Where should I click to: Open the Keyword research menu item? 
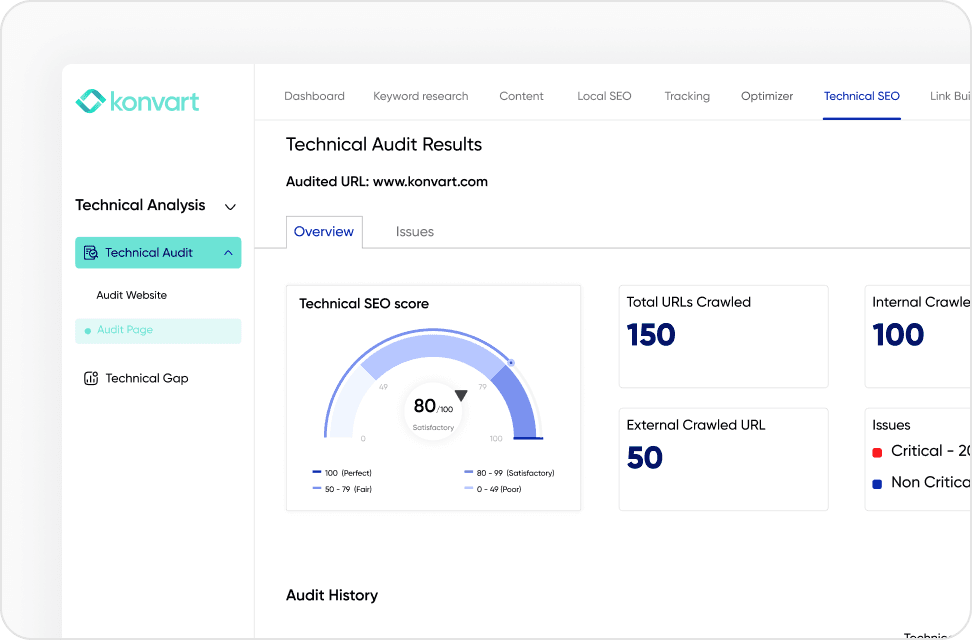pyautogui.click(x=420, y=96)
